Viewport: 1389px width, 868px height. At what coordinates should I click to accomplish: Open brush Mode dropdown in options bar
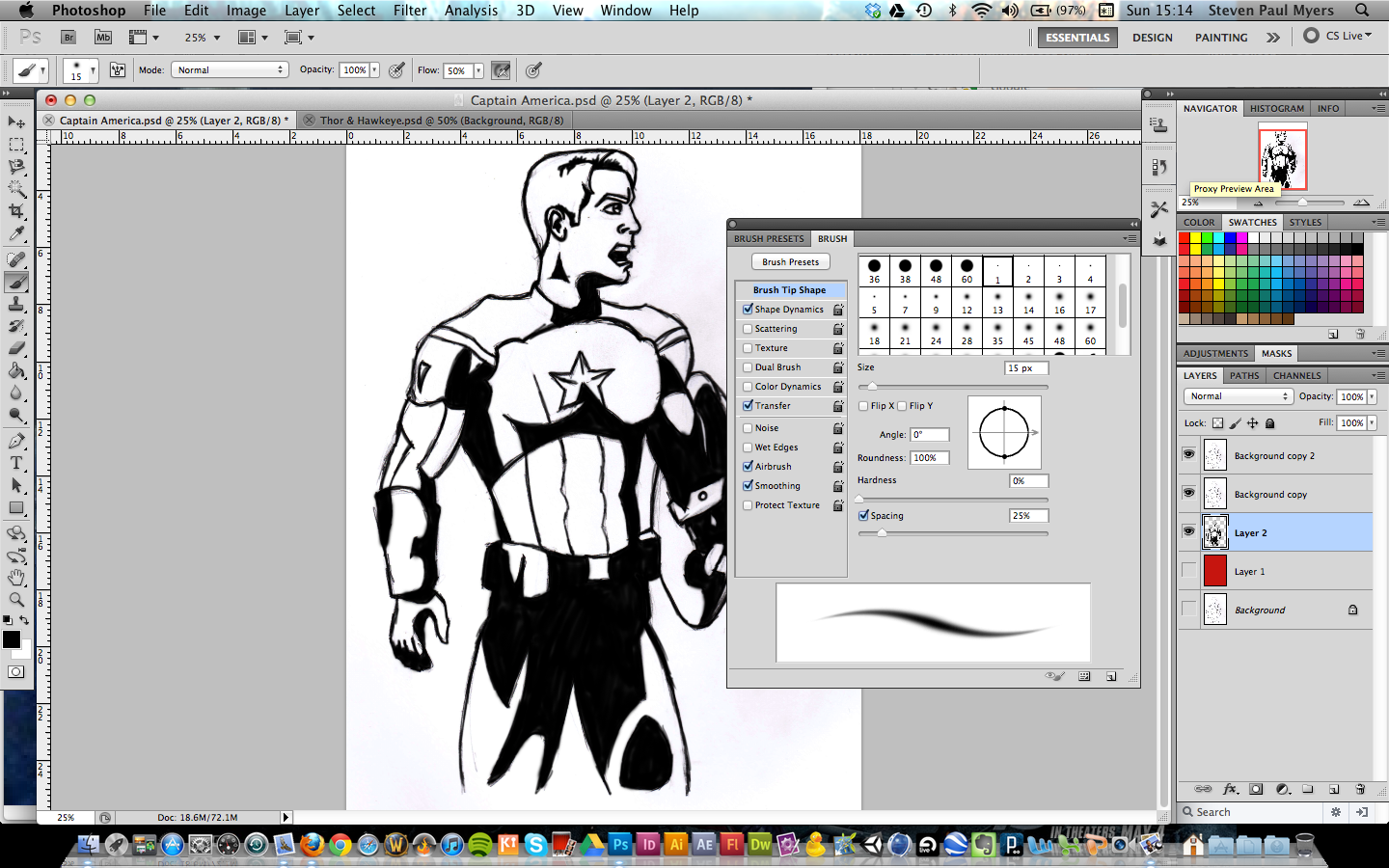coord(230,70)
